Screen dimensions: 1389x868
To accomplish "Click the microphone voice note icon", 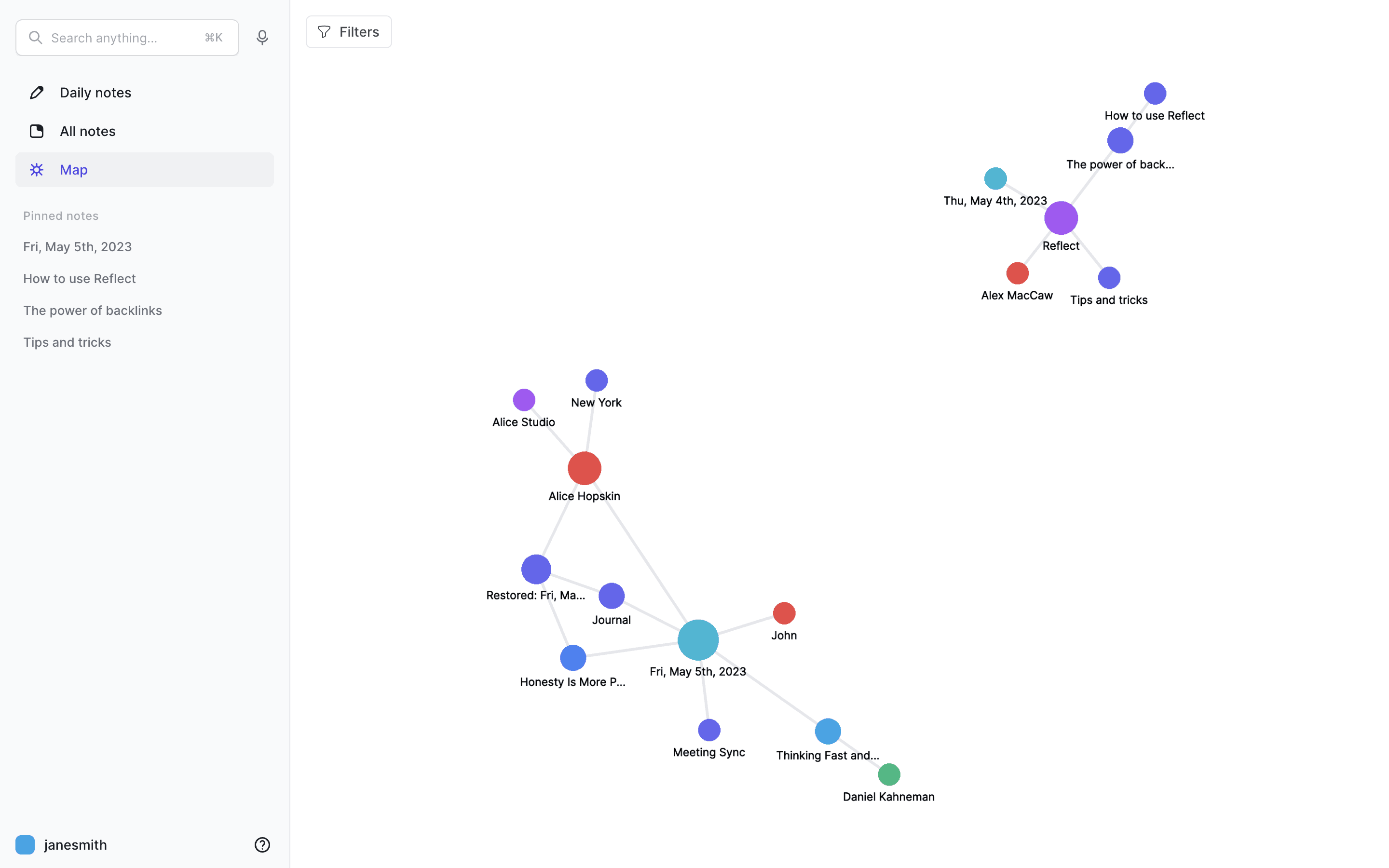I will 262,38.
